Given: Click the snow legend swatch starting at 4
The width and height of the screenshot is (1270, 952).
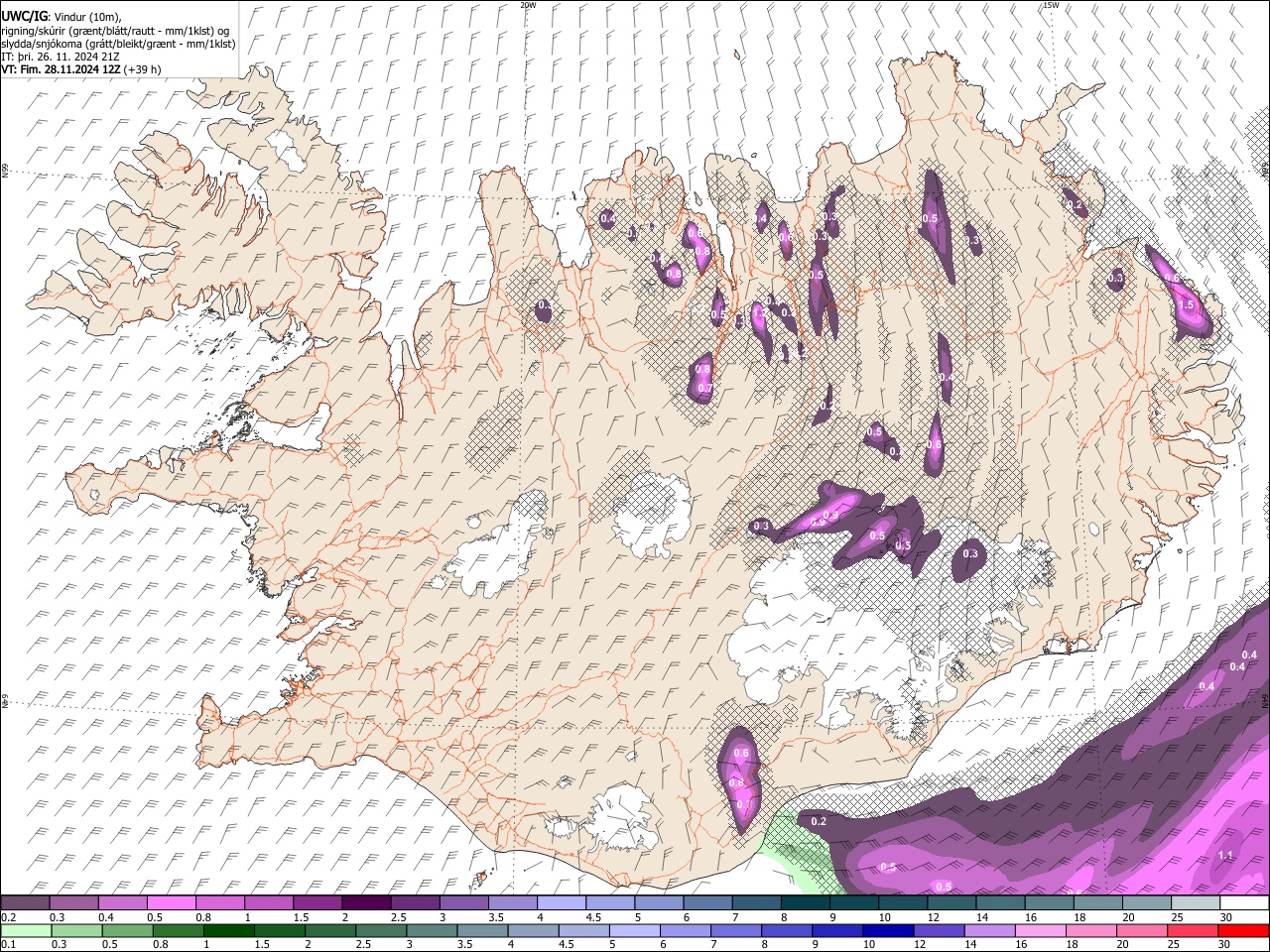Looking at the screenshot, I should (x=561, y=903).
